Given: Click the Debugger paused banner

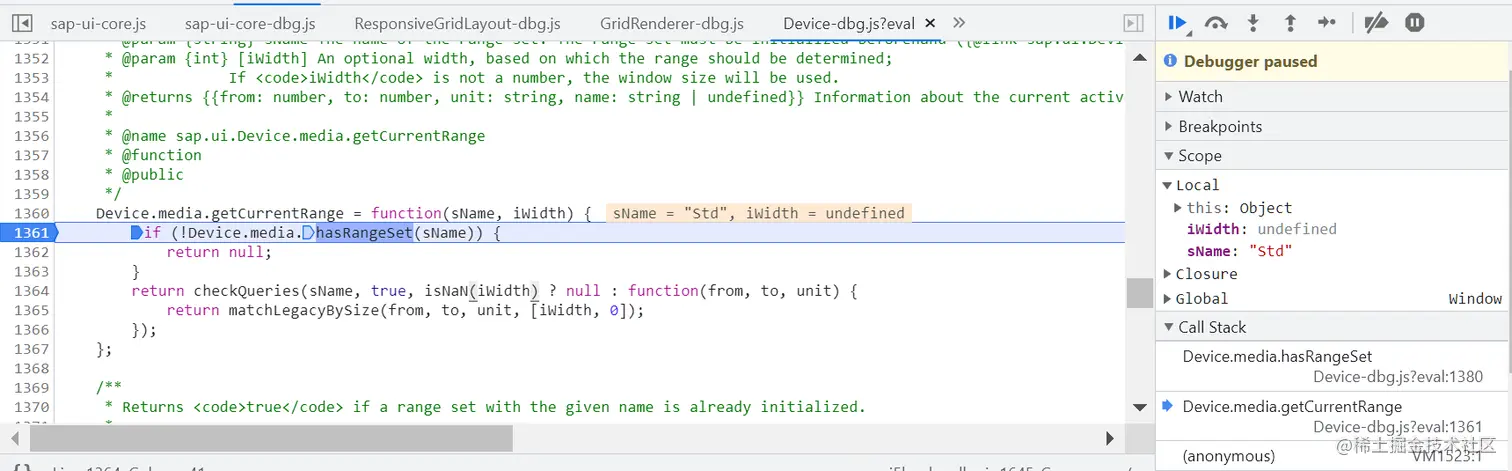Looking at the screenshot, I should point(1333,61).
